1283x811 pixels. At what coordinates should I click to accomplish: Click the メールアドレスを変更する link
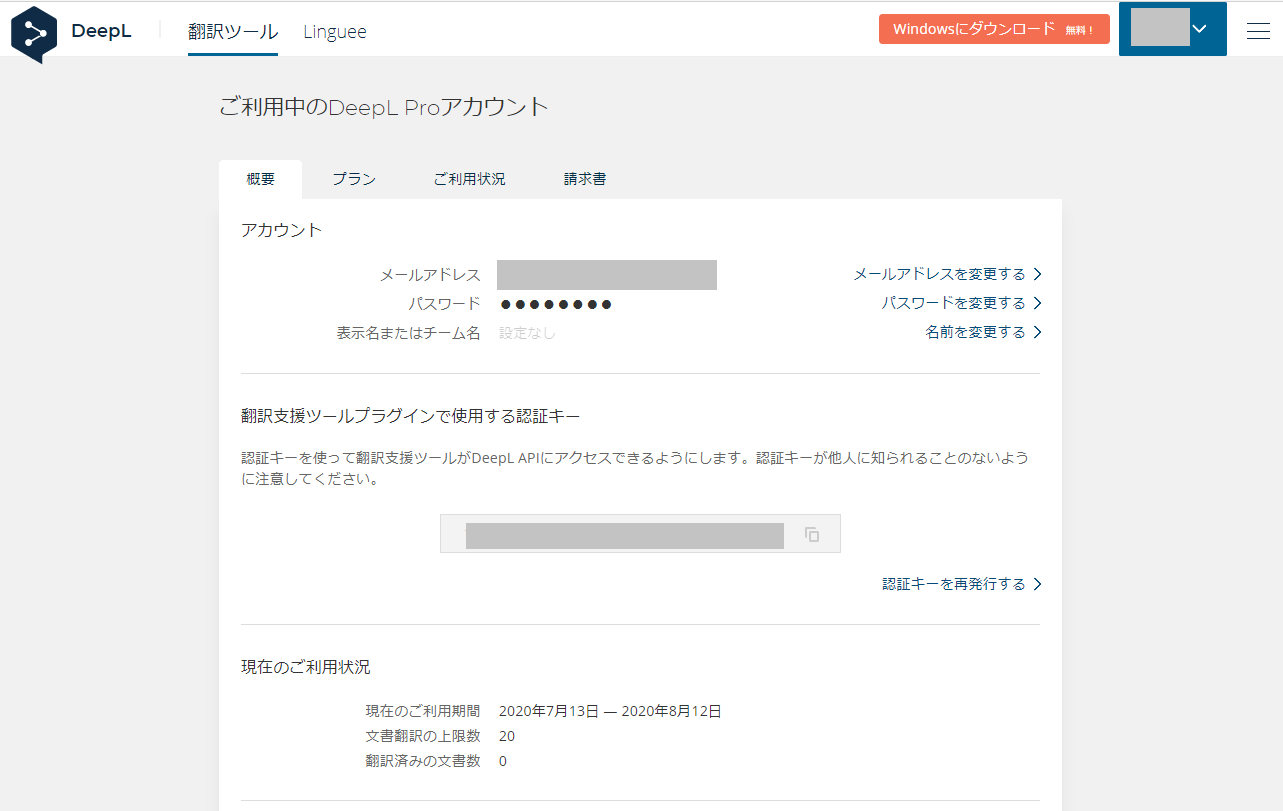pos(940,273)
